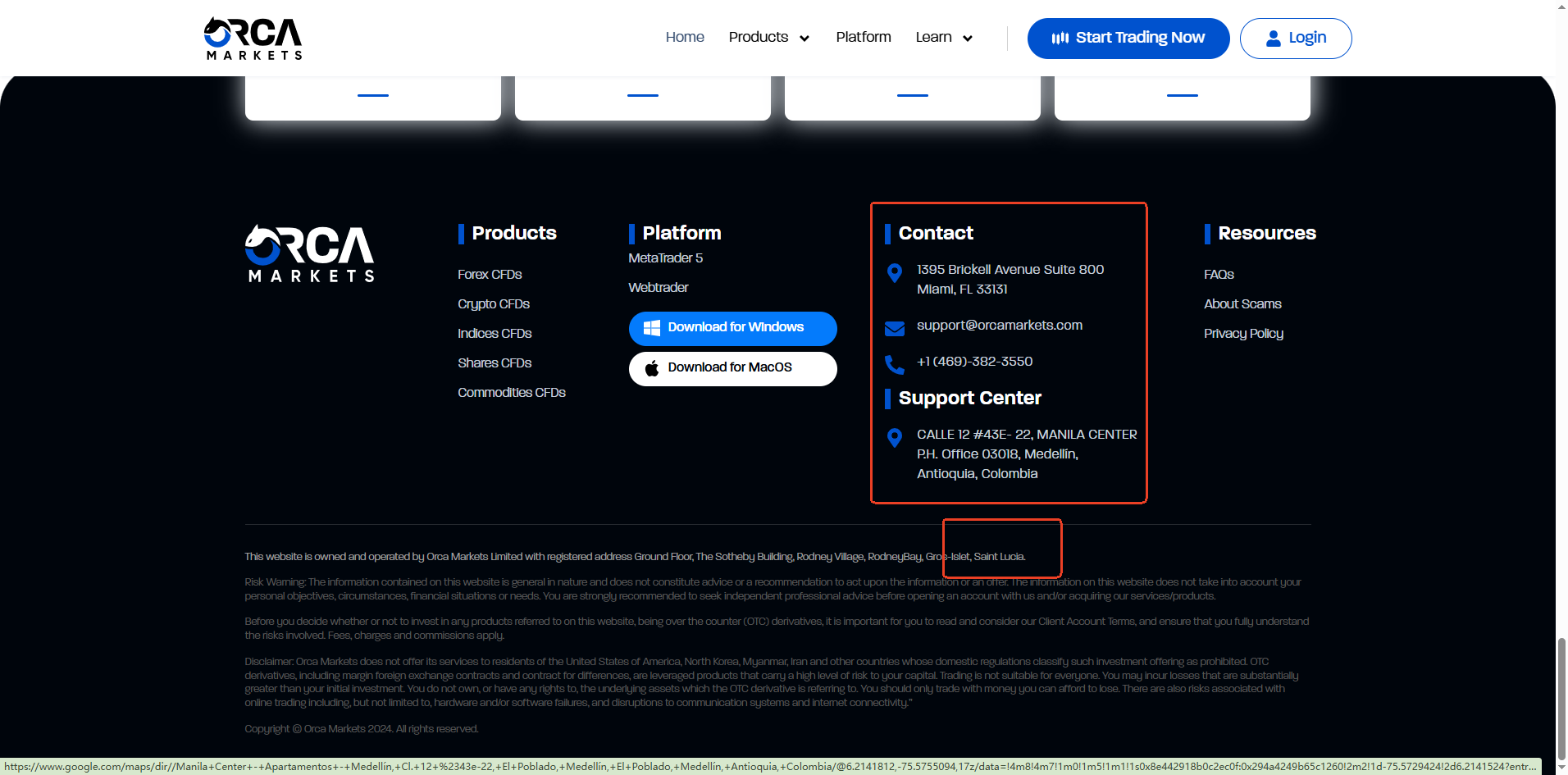Viewport: 1568px width, 775px height.
Task: Open Shares CFDs footer link
Action: [x=495, y=363]
